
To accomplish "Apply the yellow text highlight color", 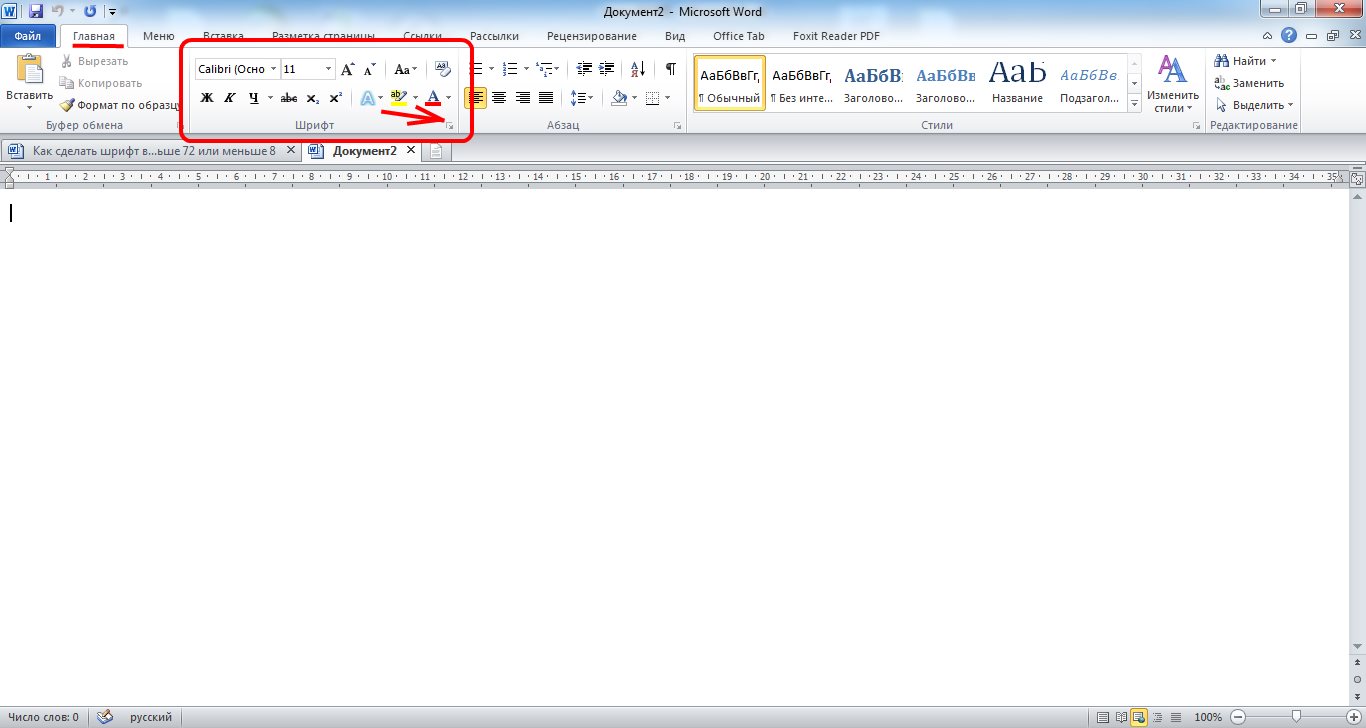I will click(398, 97).
